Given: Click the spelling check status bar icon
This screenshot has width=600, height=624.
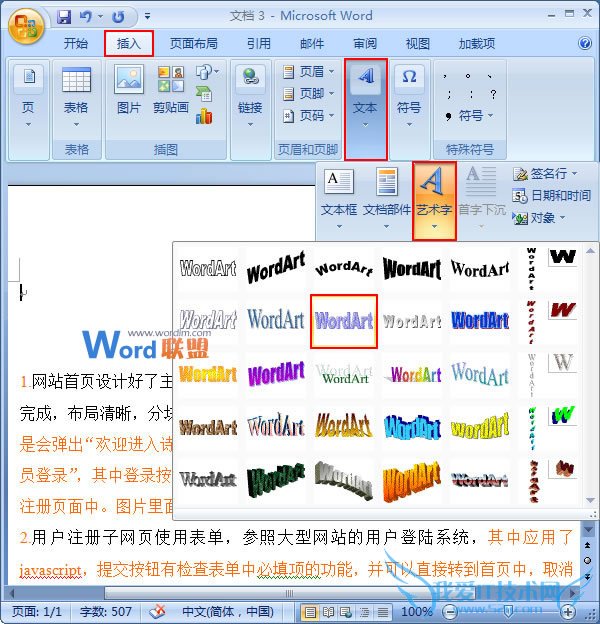Looking at the screenshot, I should 157,611.
